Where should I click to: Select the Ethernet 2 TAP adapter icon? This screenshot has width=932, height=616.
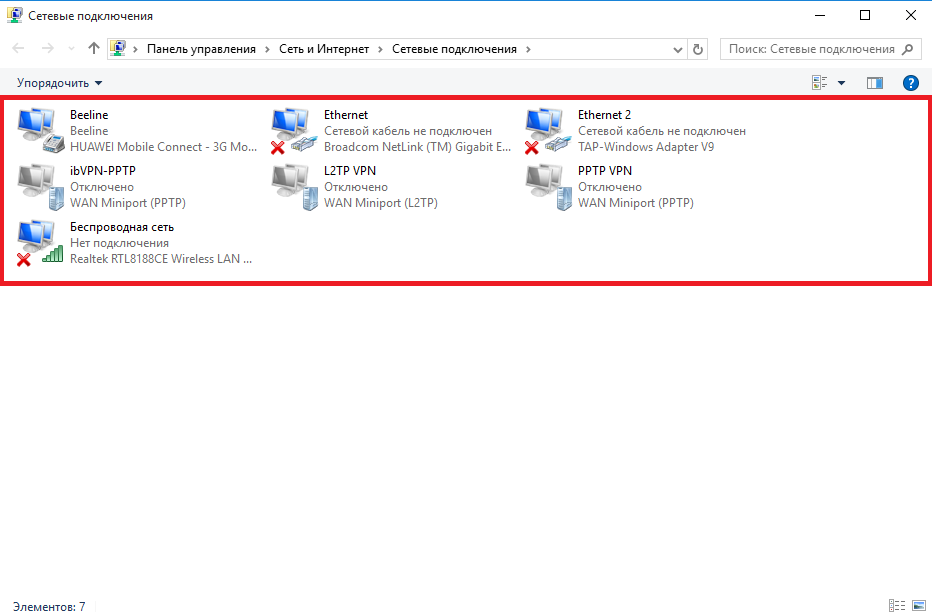click(x=547, y=130)
